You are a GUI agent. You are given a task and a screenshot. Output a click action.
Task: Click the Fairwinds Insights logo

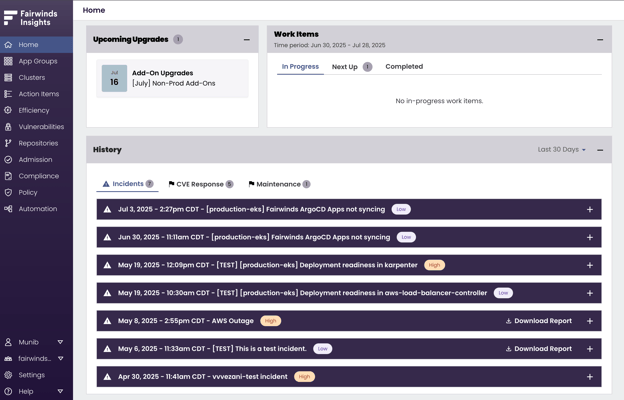[x=31, y=18]
